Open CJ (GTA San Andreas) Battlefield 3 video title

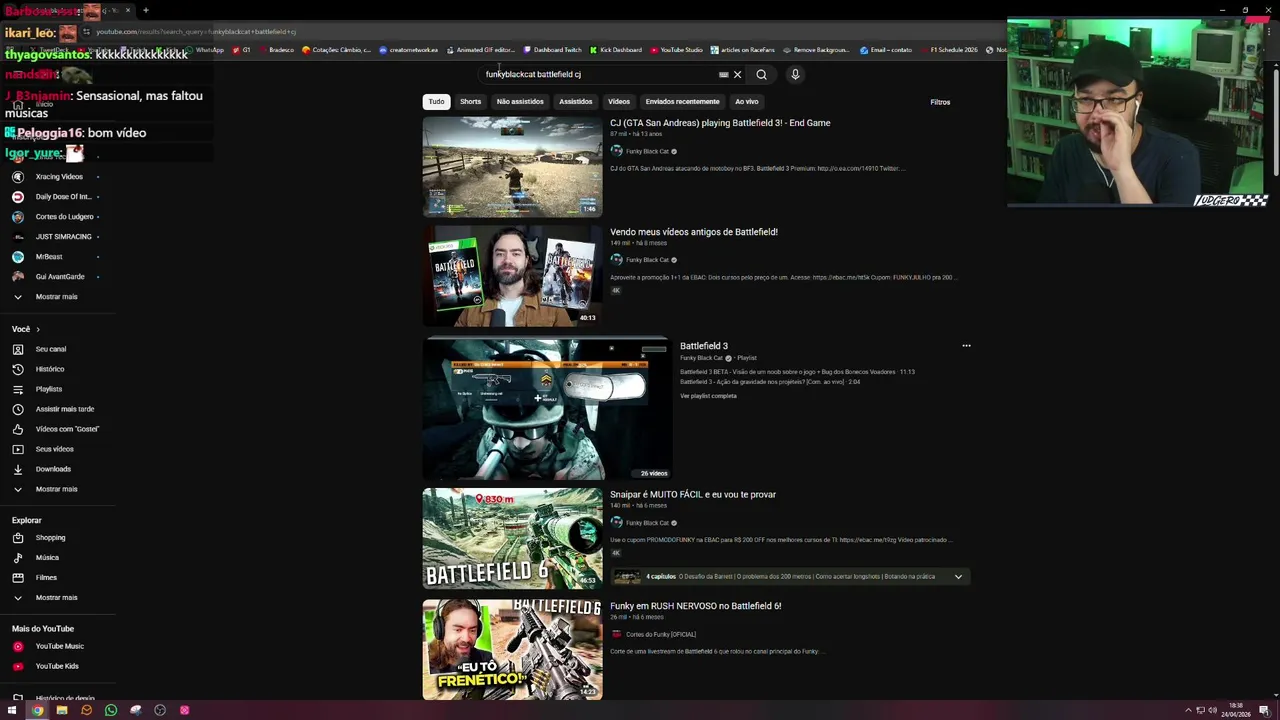720,123
